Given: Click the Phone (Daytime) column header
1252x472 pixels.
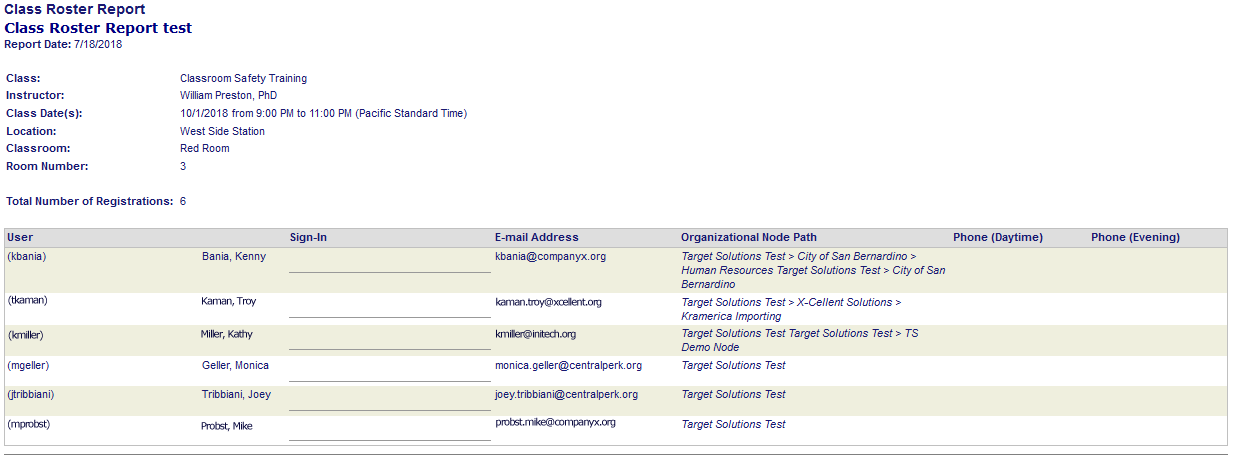Looking at the screenshot, I should 997,237.
